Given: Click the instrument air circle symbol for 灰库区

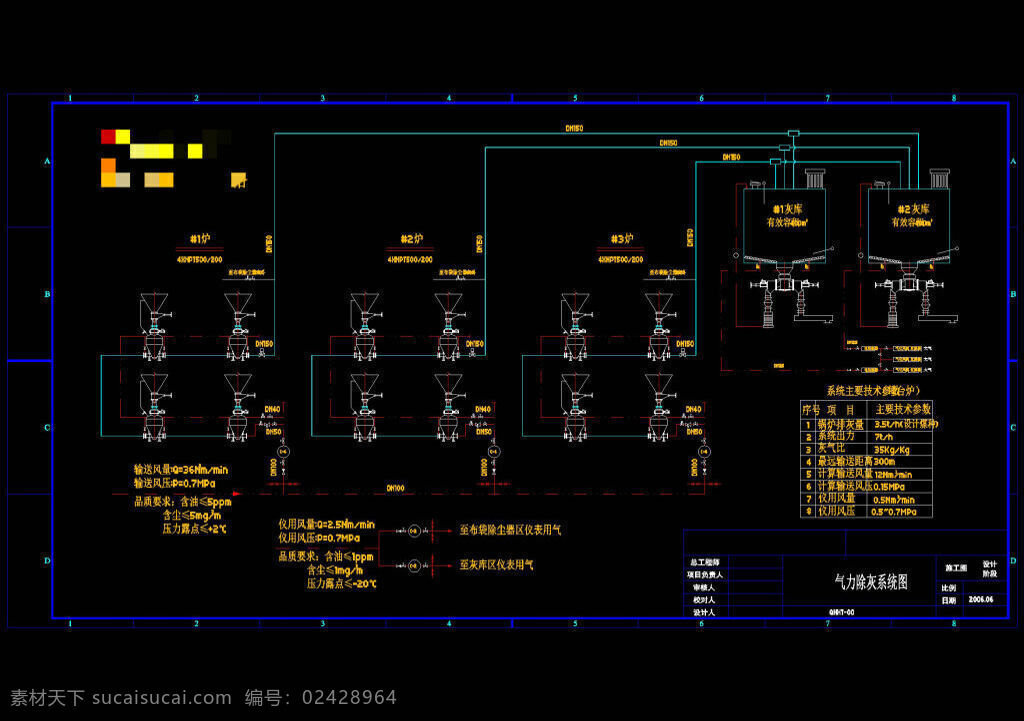Looking at the screenshot, I should click(x=414, y=566).
